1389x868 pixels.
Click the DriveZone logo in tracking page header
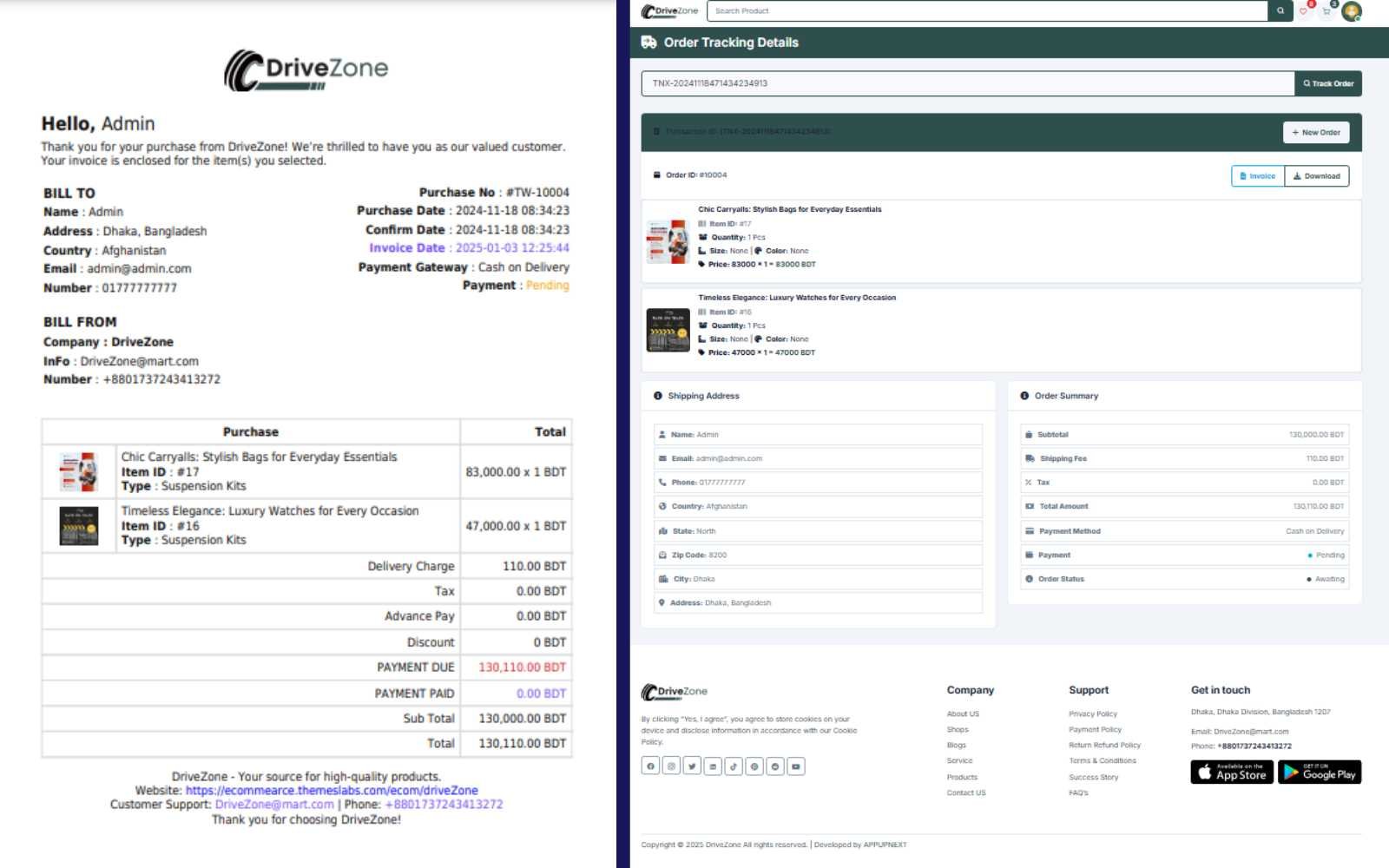[669, 11]
